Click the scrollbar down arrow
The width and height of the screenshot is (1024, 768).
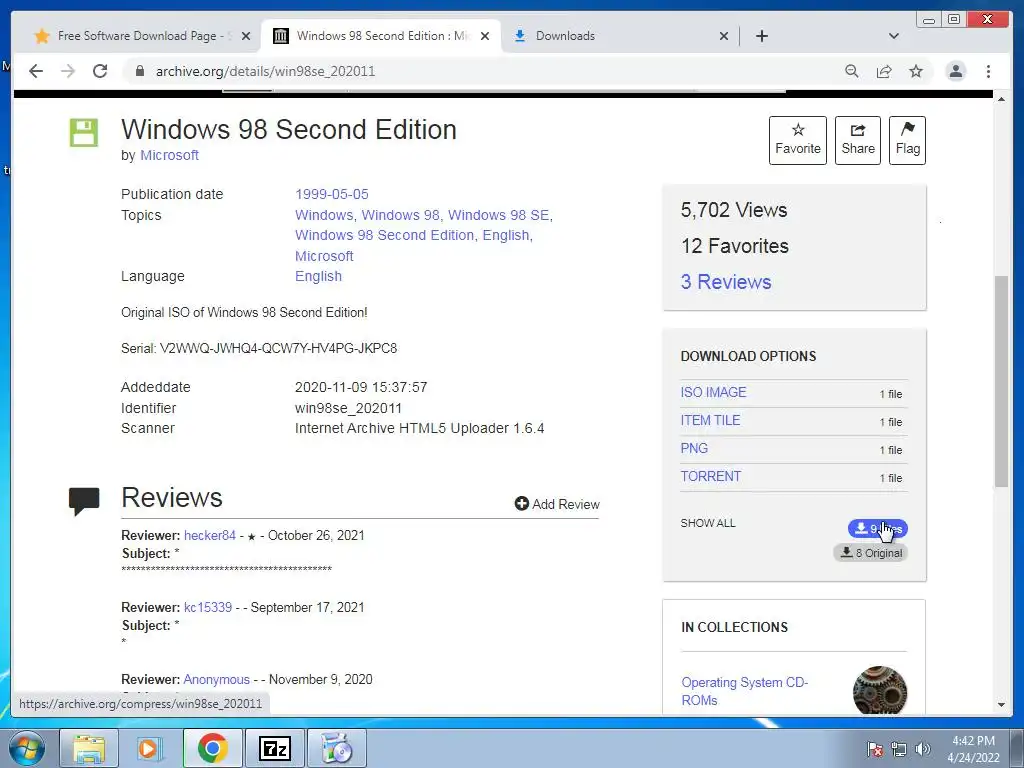point(1001,705)
